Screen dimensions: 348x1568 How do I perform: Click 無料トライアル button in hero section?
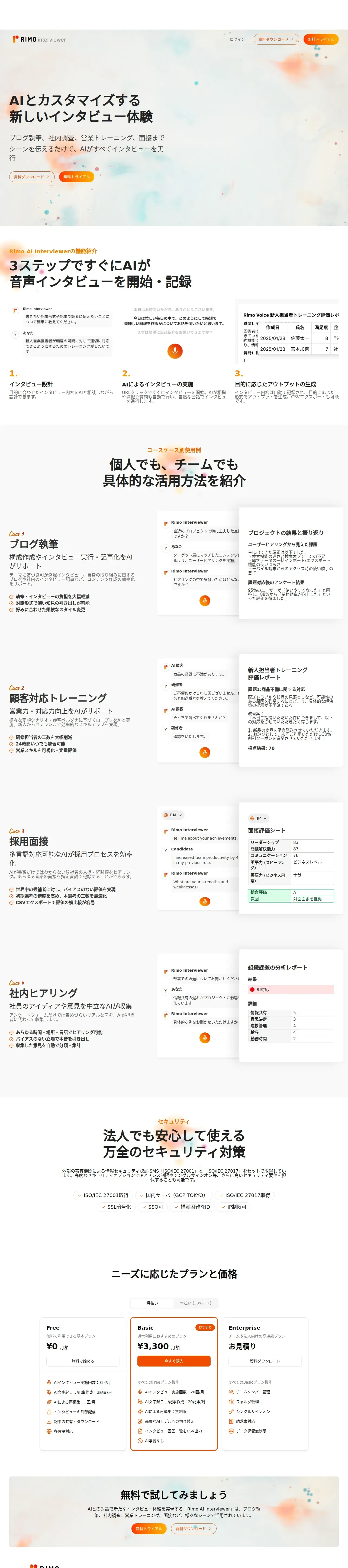pos(76,177)
